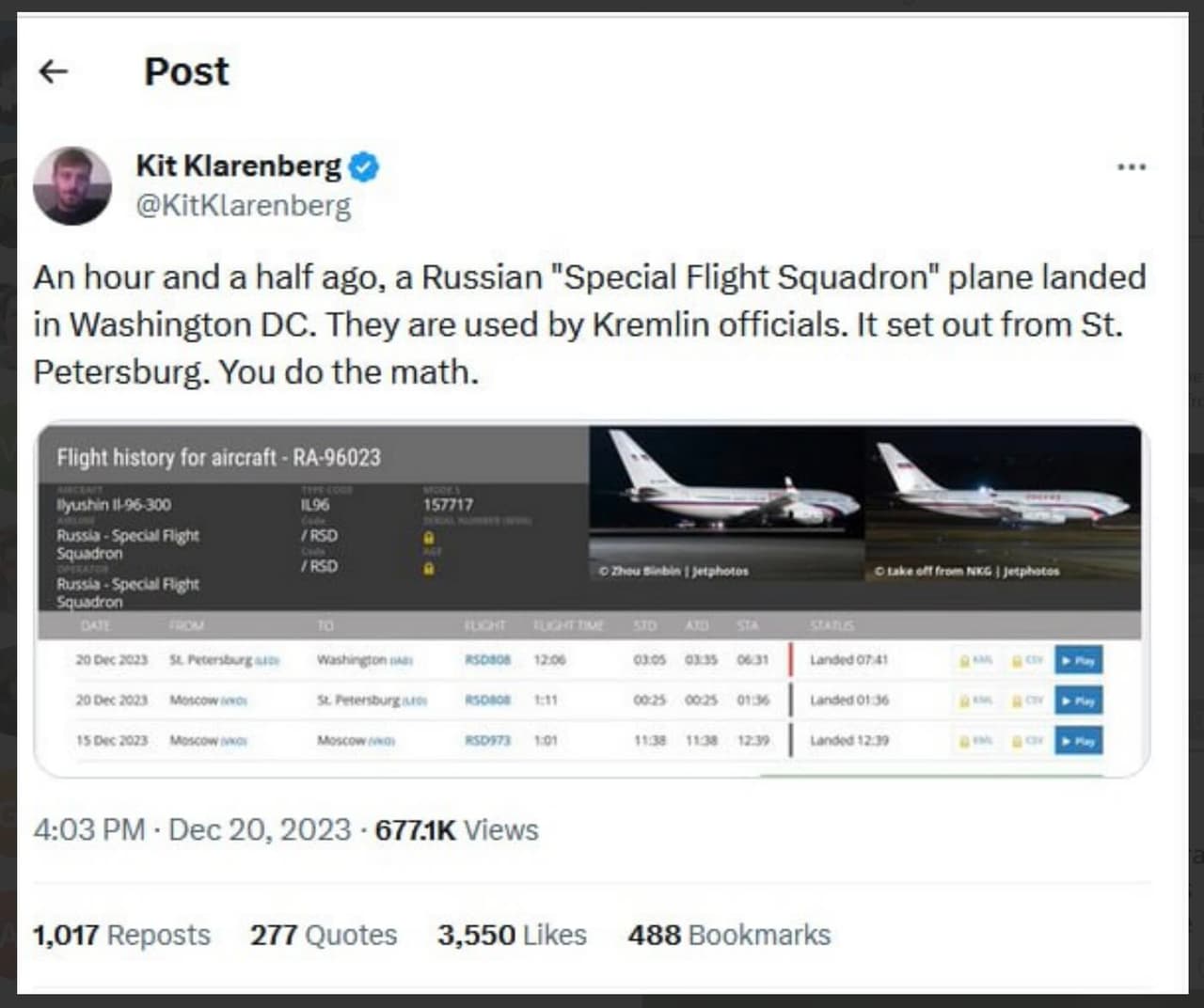This screenshot has height=1008, width=1204.
Task: View the 3,550 Likes list
Action: [512, 935]
